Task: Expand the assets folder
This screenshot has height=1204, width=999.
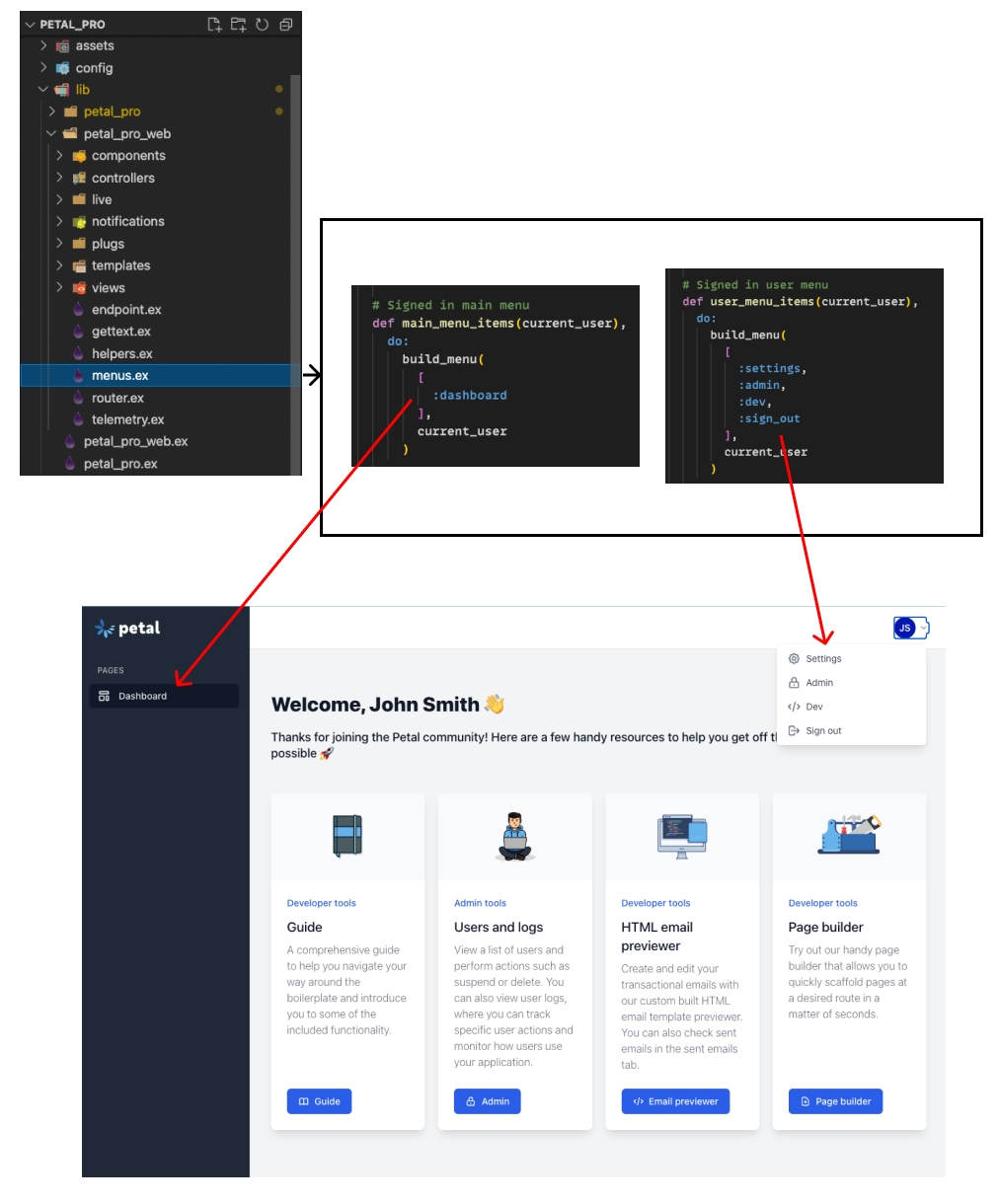Action: (x=94, y=46)
